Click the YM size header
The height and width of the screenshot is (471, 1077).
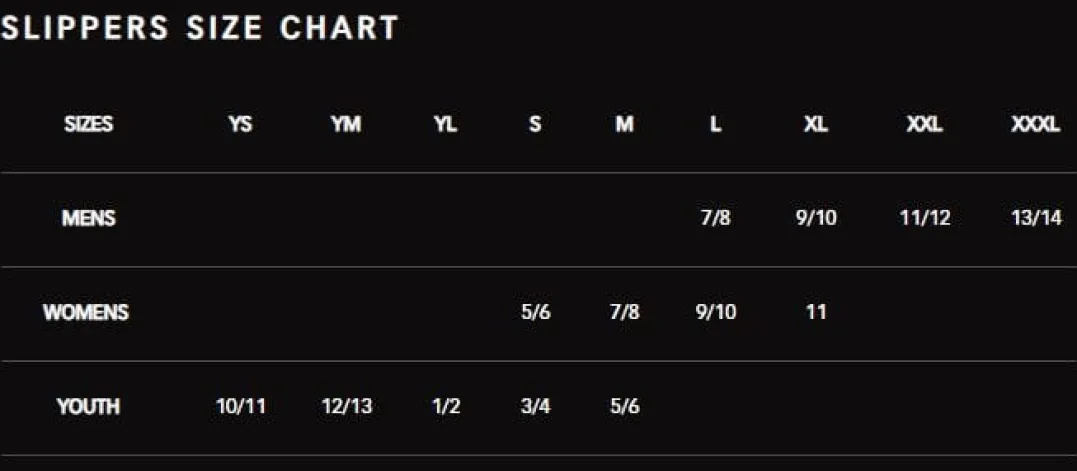(x=346, y=124)
